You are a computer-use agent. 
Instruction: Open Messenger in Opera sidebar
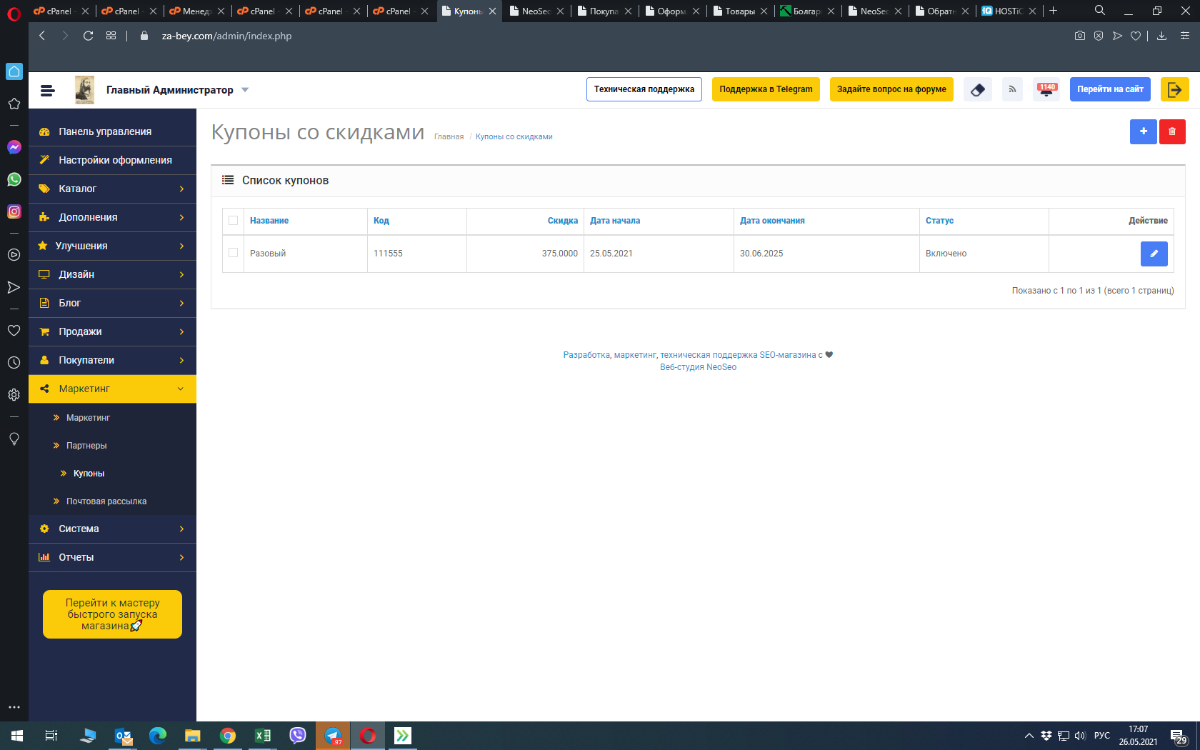click(14, 147)
